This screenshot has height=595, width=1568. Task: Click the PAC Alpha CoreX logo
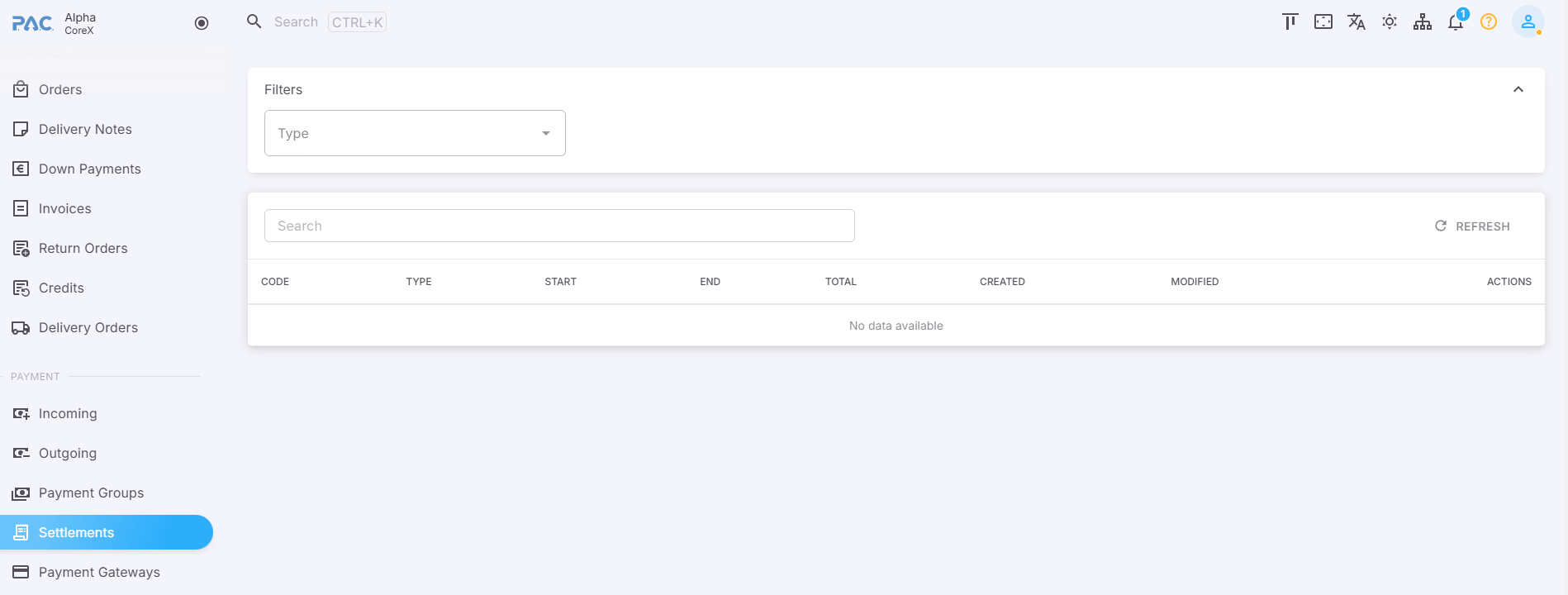(54, 23)
